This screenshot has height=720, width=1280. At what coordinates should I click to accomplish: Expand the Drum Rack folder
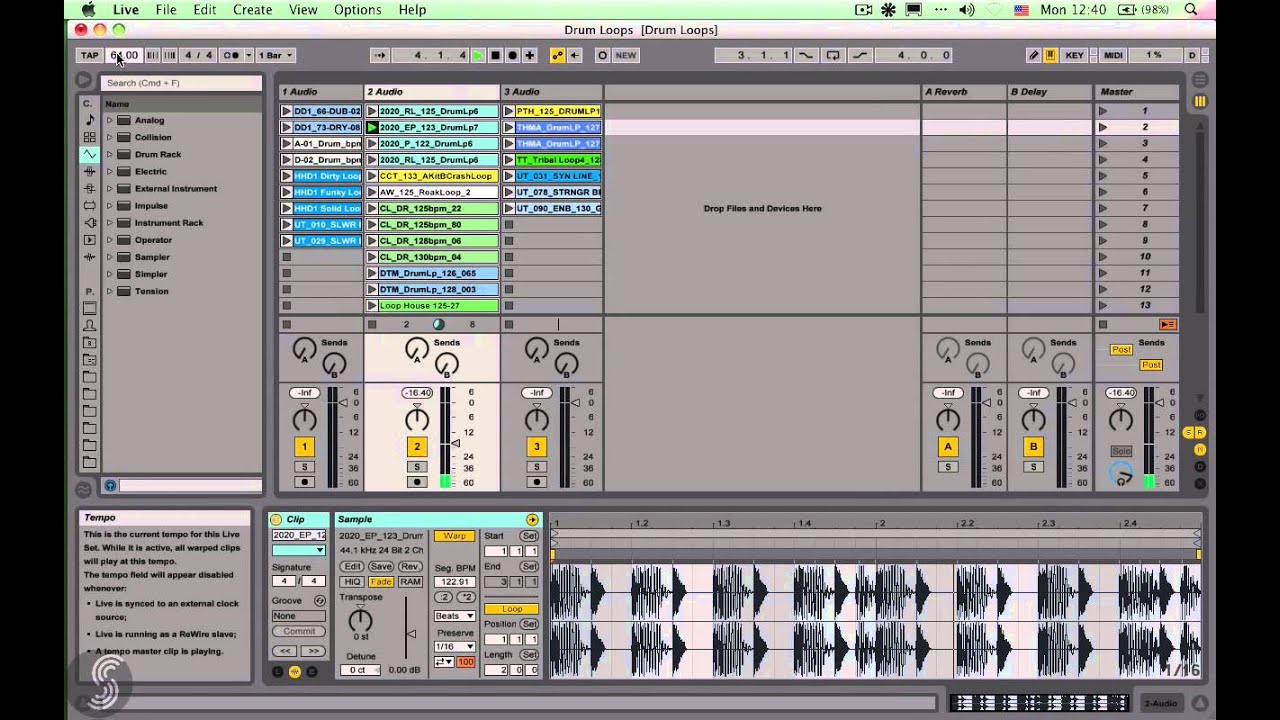109,154
